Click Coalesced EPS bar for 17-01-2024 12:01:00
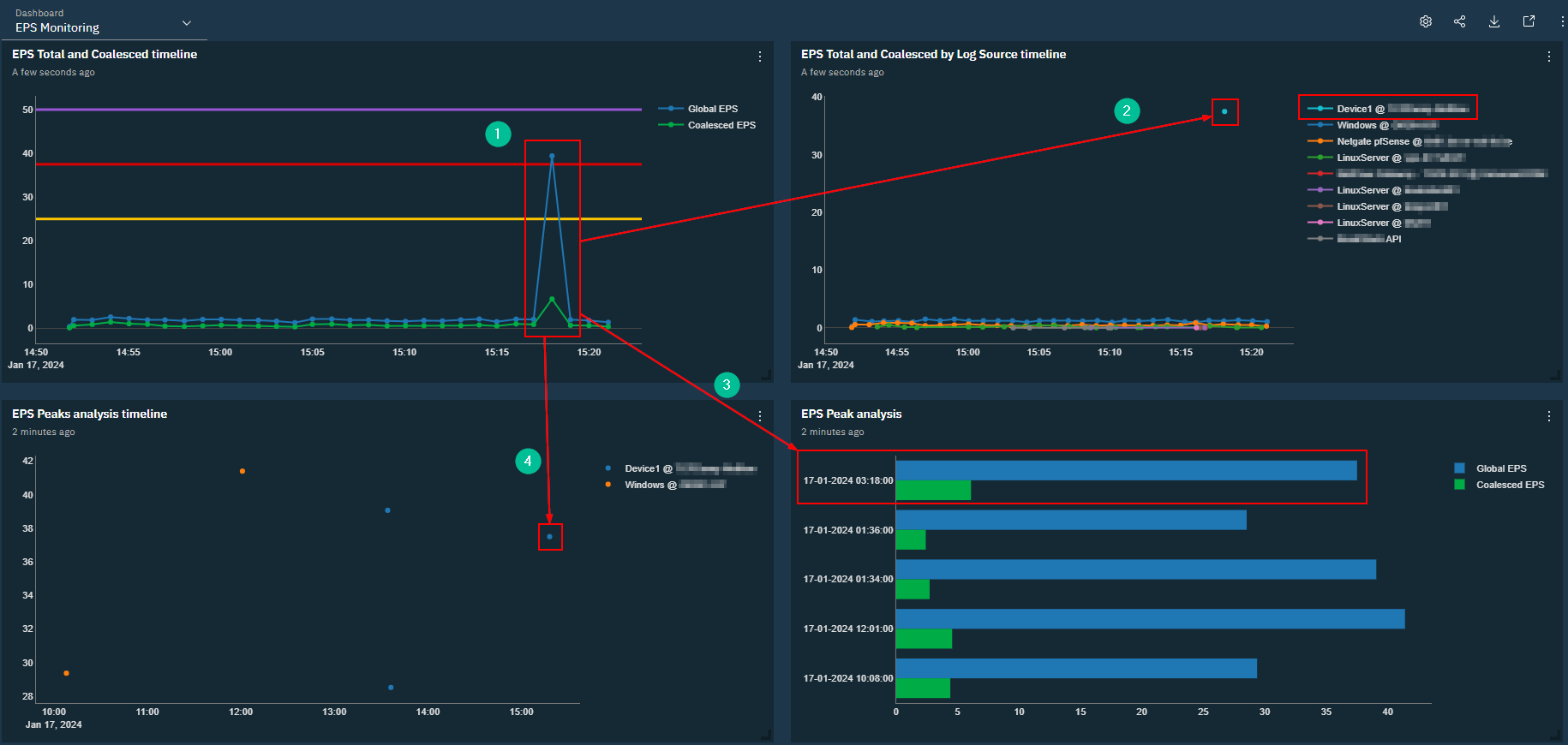The image size is (1568, 745). pyautogui.click(x=924, y=639)
